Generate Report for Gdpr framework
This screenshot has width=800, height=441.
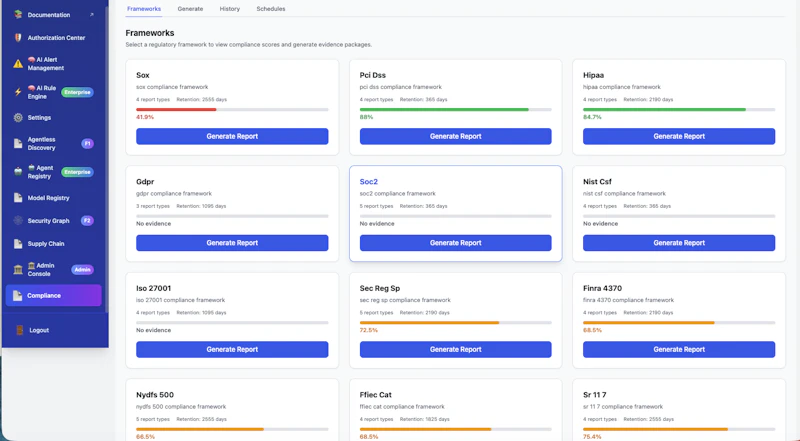pos(232,243)
